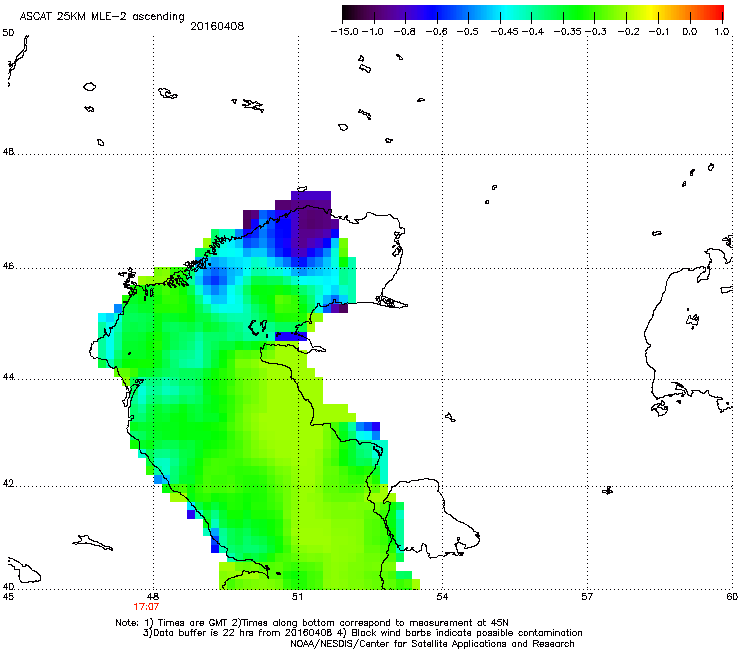Select the date label "20160408" under the title
This screenshot has width=740, height=650.
[x=217, y=26]
